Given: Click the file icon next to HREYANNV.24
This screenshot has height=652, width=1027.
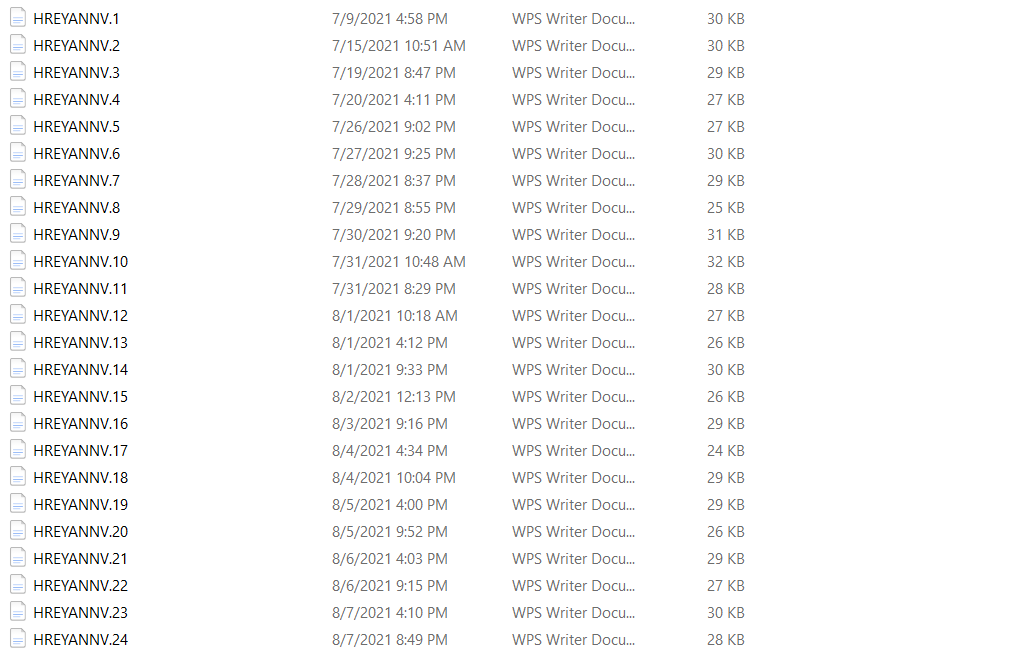Looking at the screenshot, I should 18,640.
